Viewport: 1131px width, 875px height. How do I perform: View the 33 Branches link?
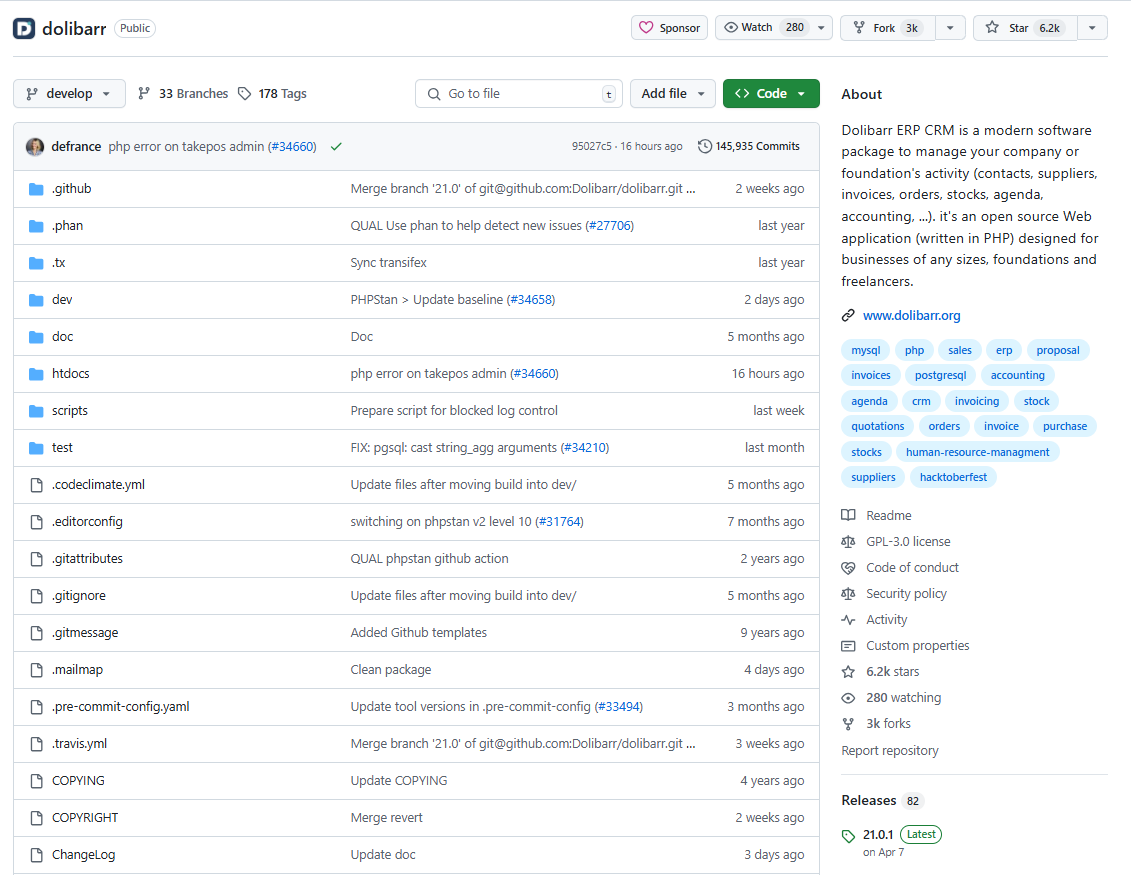(183, 94)
